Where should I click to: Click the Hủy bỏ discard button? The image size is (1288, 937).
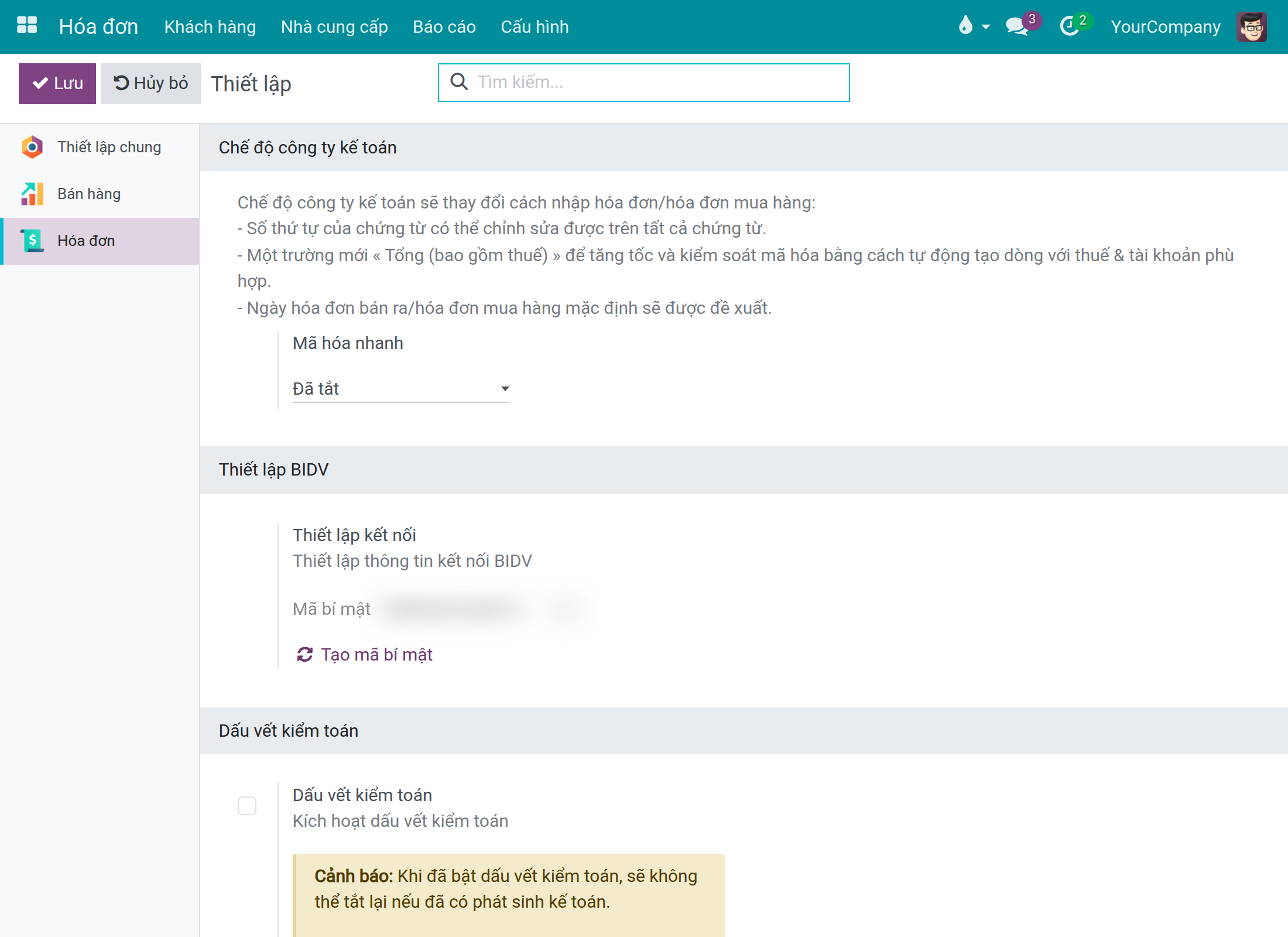[x=151, y=83]
